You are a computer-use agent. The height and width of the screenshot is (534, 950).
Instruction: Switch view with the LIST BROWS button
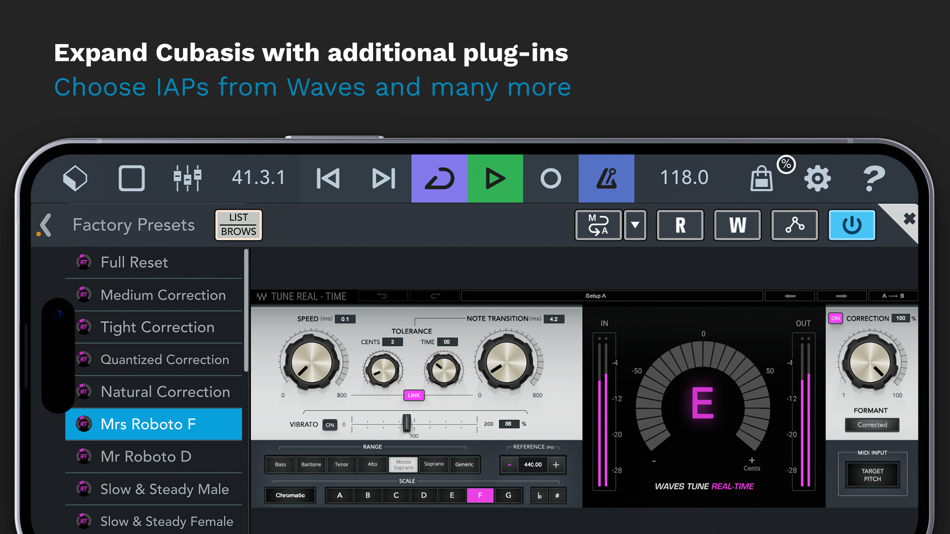[x=238, y=225]
